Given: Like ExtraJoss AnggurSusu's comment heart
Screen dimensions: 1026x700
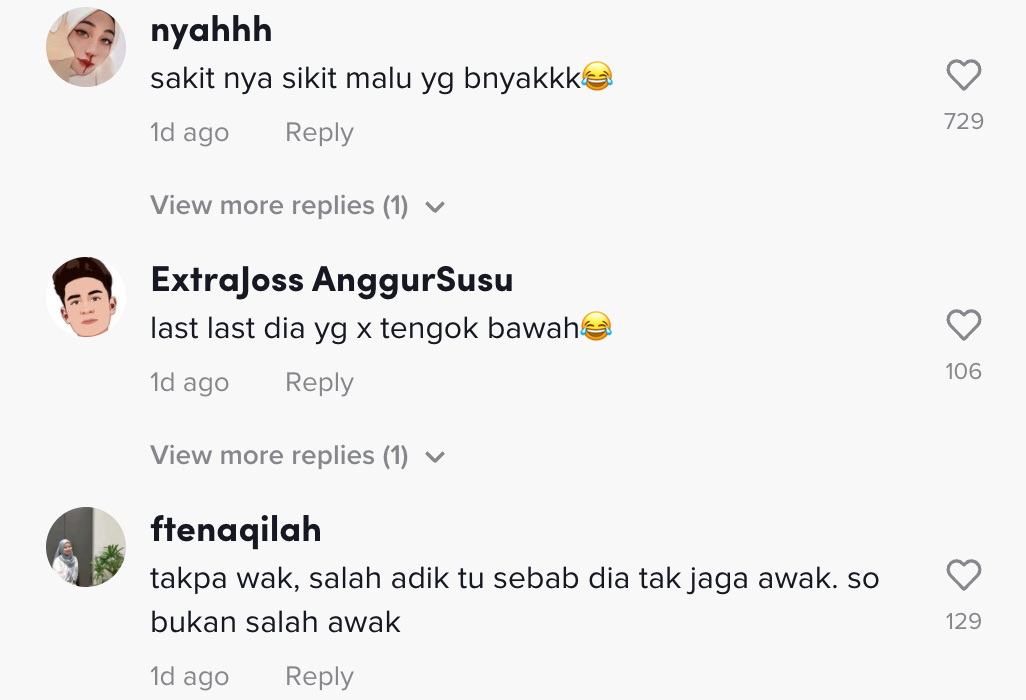Looking at the screenshot, I should pos(963,324).
